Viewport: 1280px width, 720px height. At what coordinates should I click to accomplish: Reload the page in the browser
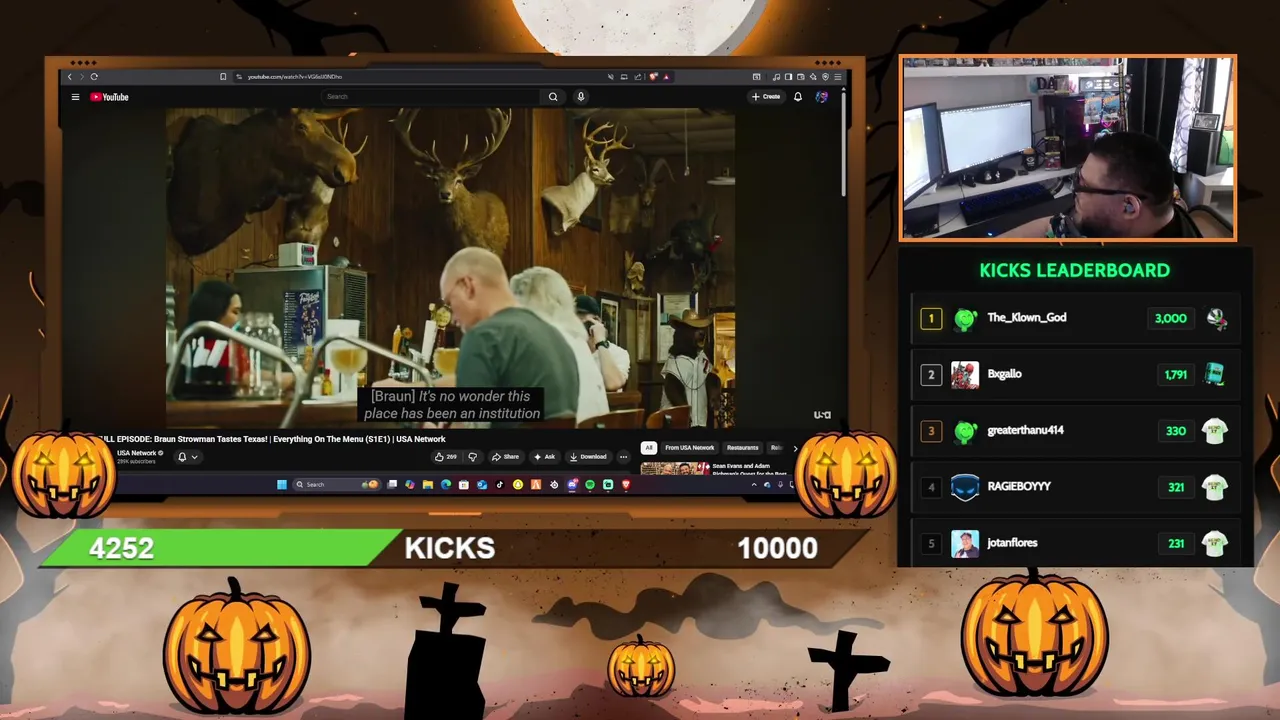tap(94, 77)
